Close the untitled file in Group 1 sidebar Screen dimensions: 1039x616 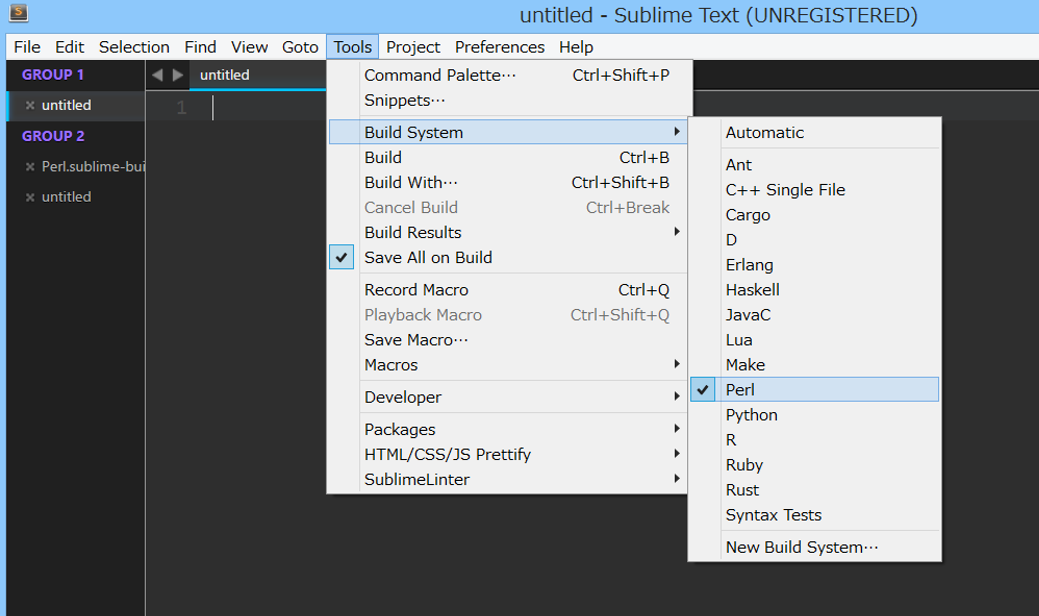click(30, 105)
